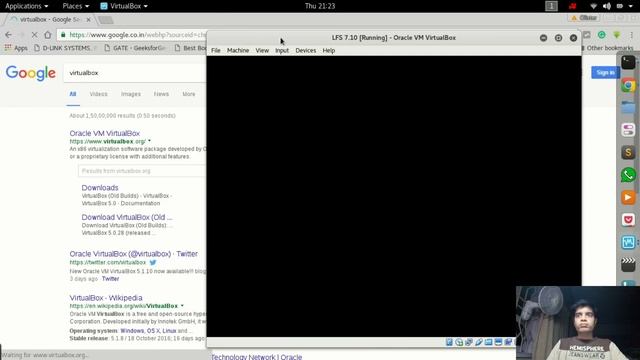Click the Google search box containing virtualbox
The width and height of the screenshot is (640, 360).
tap(135, 73)
